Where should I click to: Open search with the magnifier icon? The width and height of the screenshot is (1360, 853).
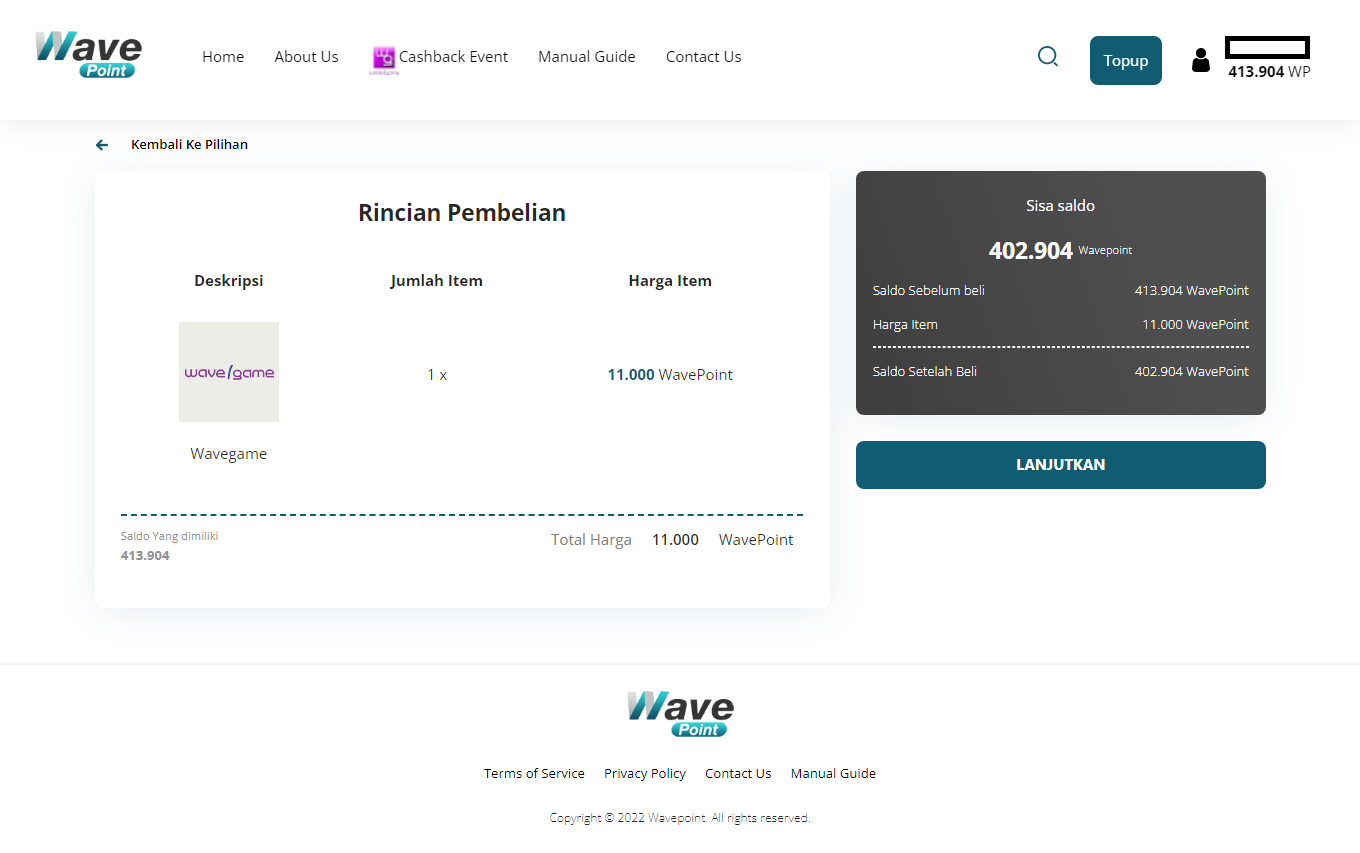[x=1047, y=57]
